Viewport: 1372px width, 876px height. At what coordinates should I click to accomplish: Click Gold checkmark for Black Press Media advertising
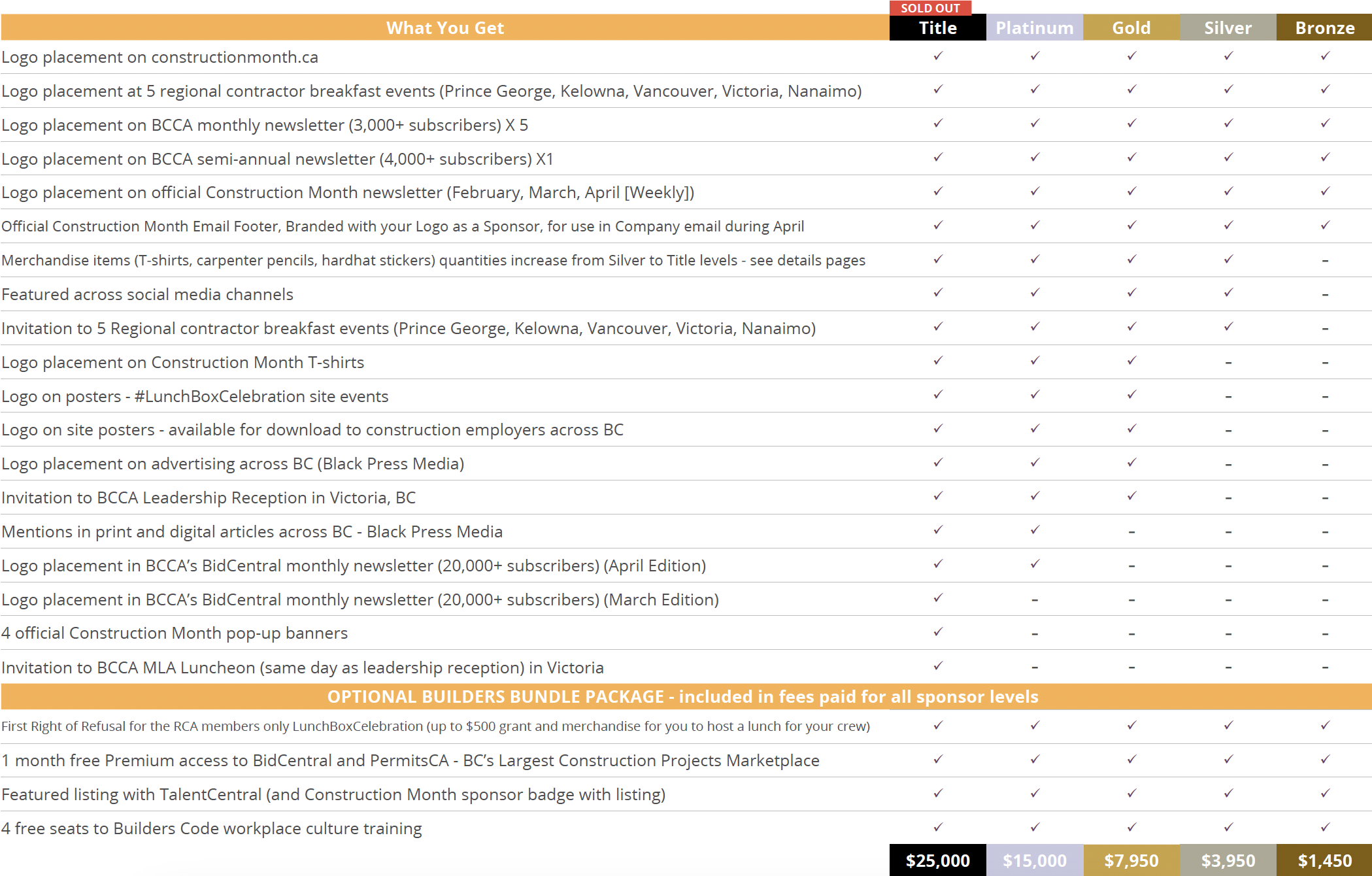1131,463
